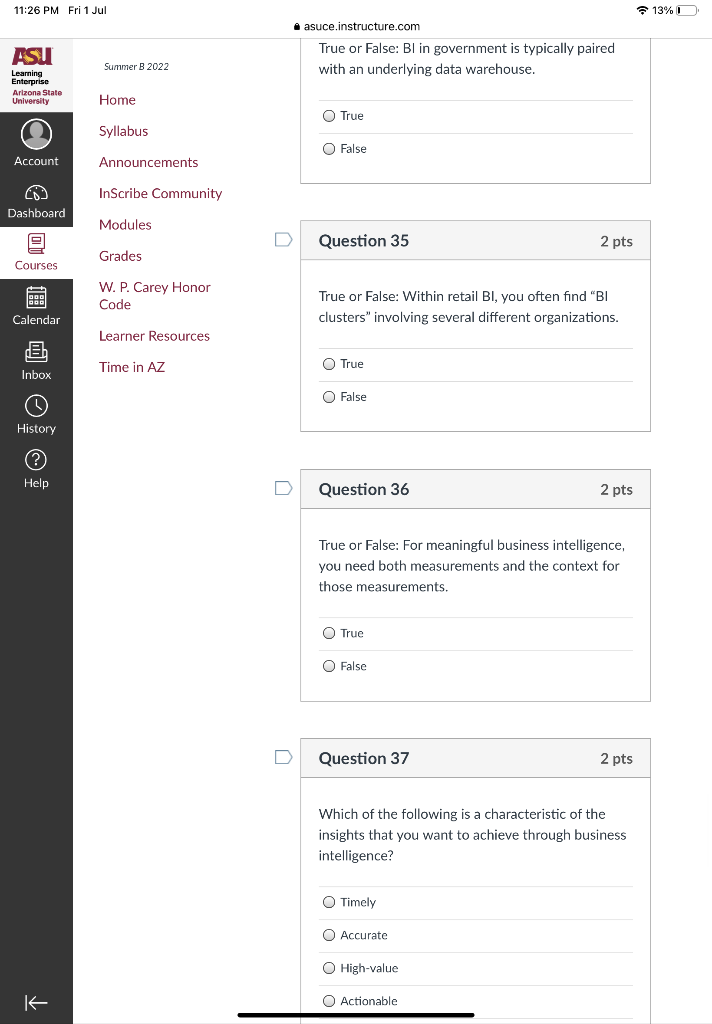Choose Actionable for Question 37
The height and width of the screenshot is (1024, 712).
(329, 1001)
